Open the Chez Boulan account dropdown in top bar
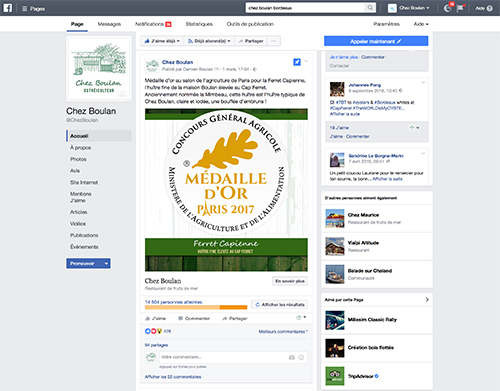The width and height of the screenshot is (500, 391). pyautogui.click(x=414, y=8)
